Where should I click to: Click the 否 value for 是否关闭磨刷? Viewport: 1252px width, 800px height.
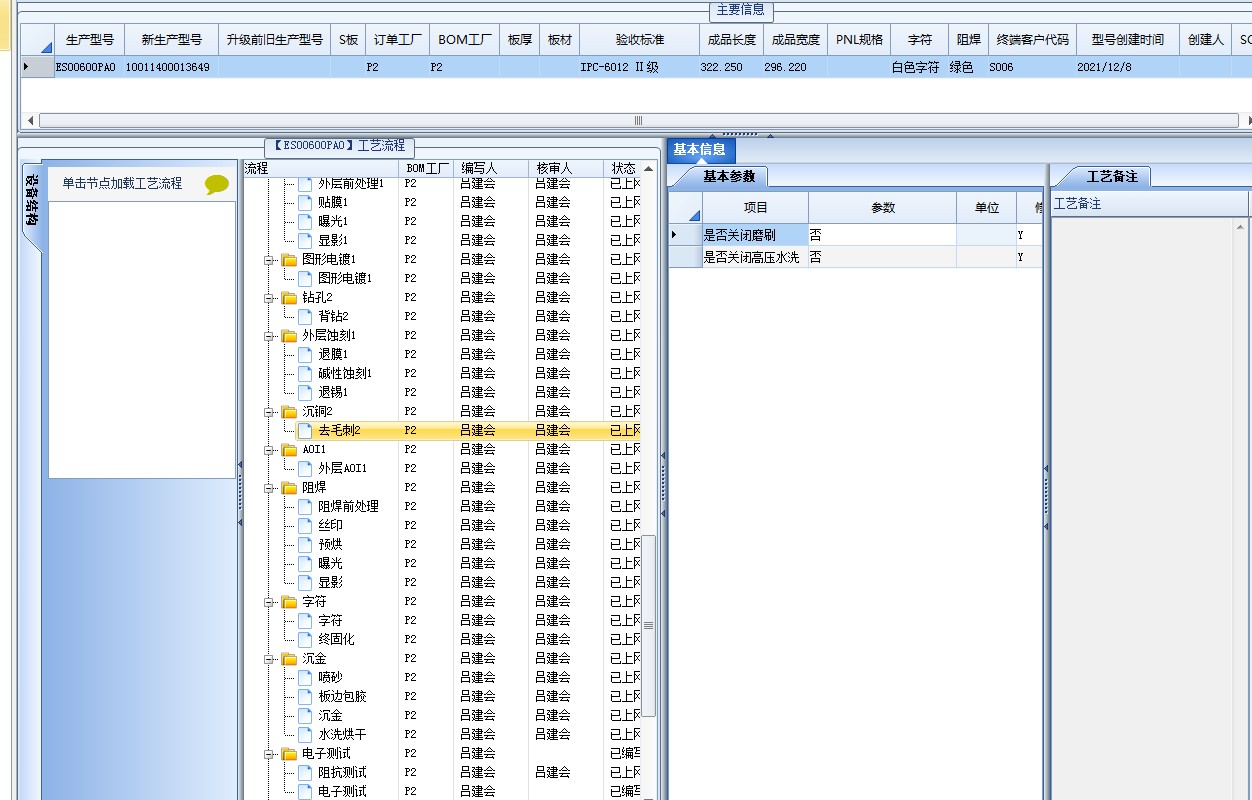tap(882, 235)
